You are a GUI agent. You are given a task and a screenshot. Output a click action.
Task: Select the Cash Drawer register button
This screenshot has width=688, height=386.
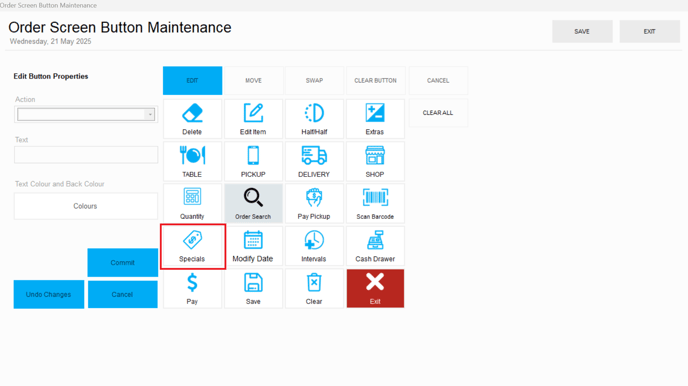pos(375,246)
